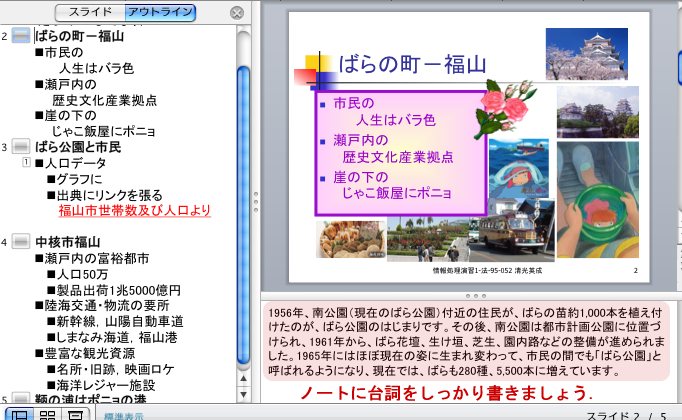Close the outline pane with X button
Image resolution: width=682 pixels, height=420 pixels.
click(236, 13)
